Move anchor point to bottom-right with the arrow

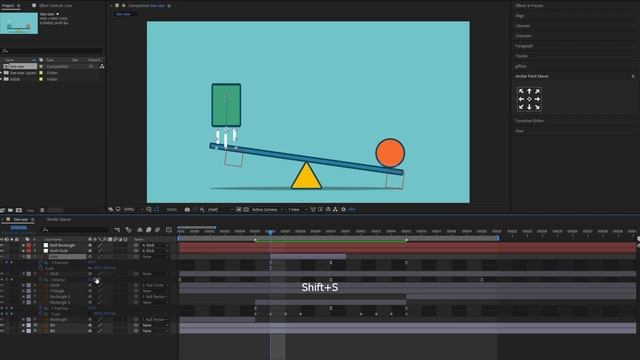pos(537,107)
